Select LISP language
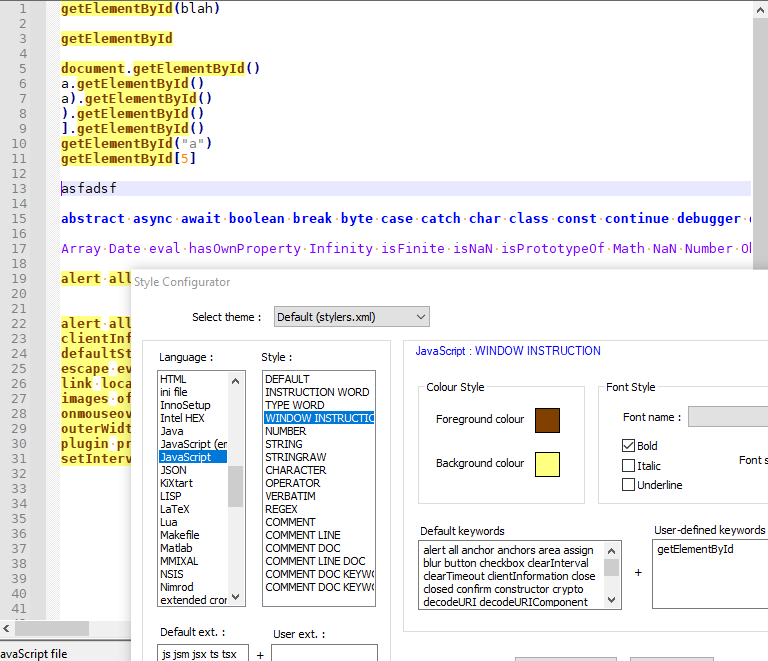The image size is (768, 661). (193, 496)
